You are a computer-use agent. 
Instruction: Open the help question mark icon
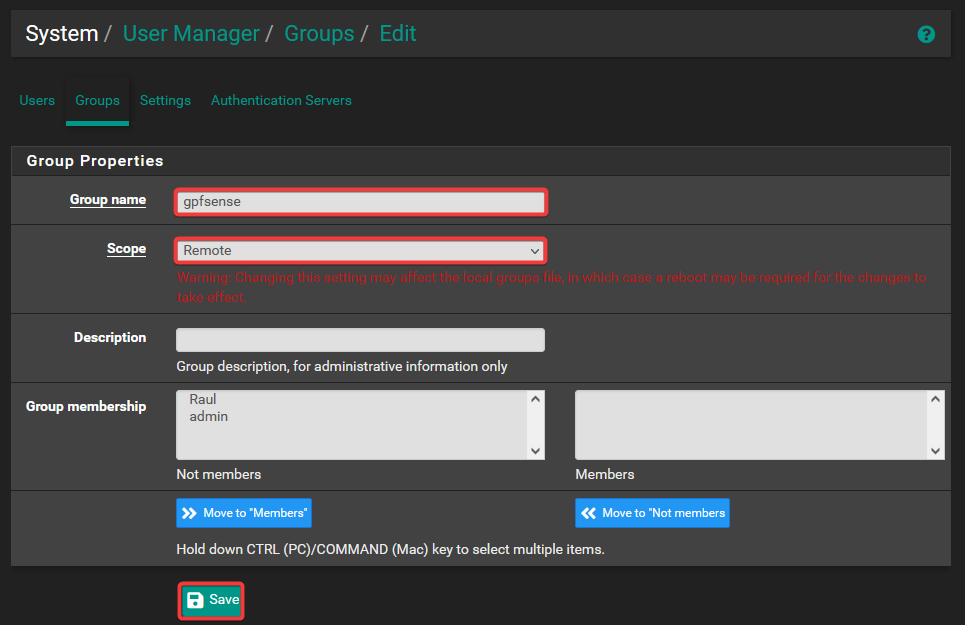926,34
